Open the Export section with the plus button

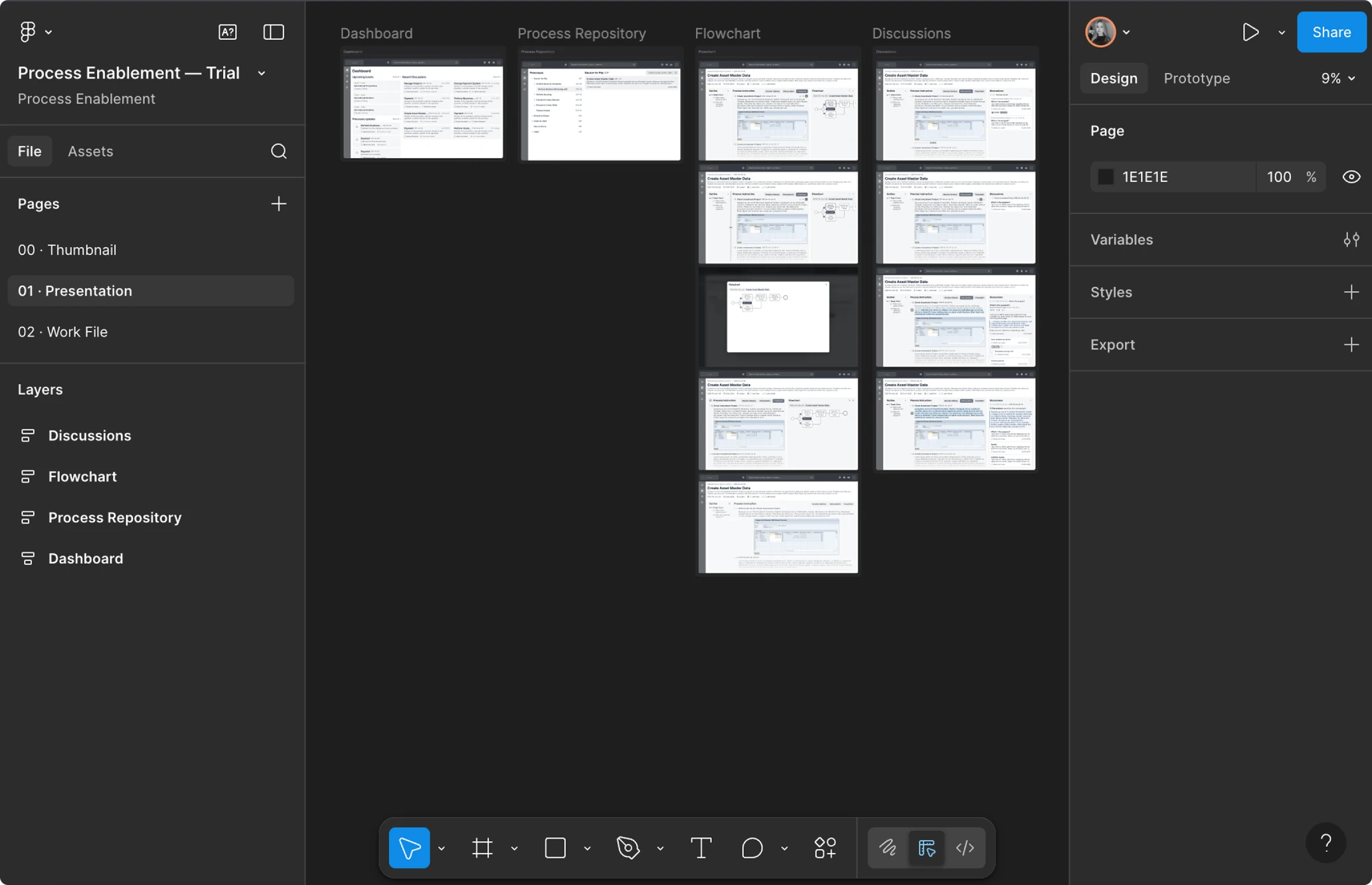coord(1351,344)
